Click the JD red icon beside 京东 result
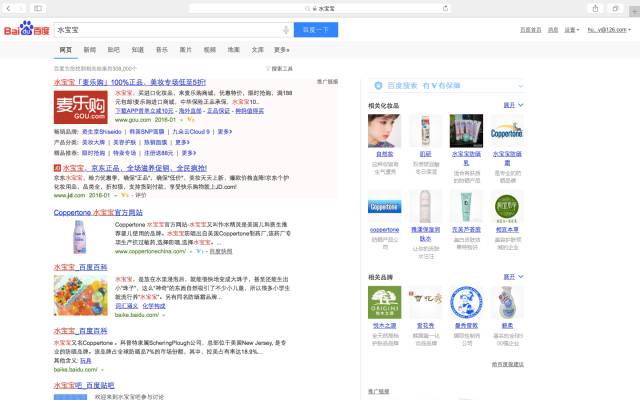The image size is (640, 400). [x=57, y=168]
